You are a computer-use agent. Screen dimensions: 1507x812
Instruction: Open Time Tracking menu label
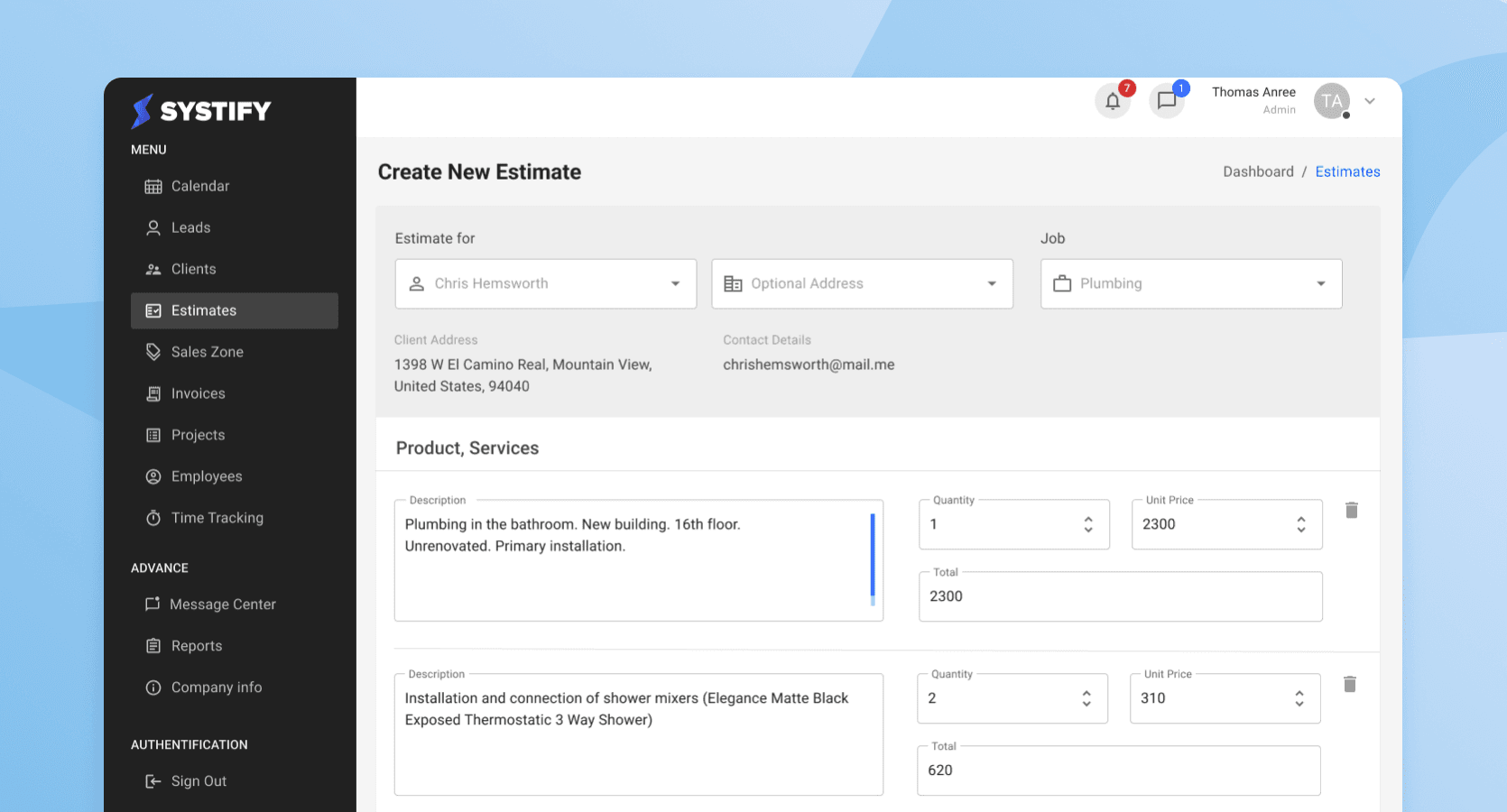(x=217, y=518)
